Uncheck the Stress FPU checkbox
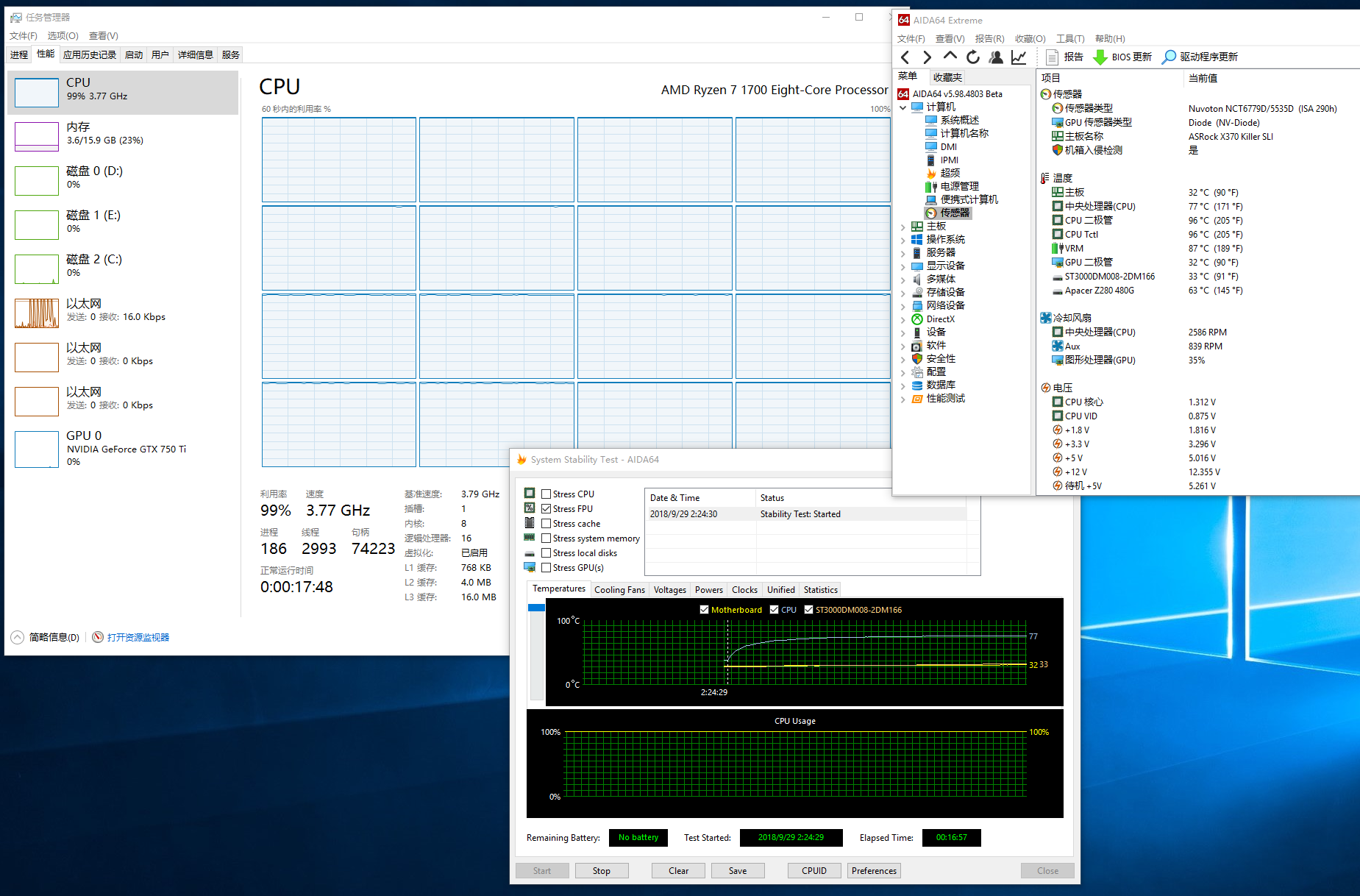The image size is (1360, 896). click(547, 509)
